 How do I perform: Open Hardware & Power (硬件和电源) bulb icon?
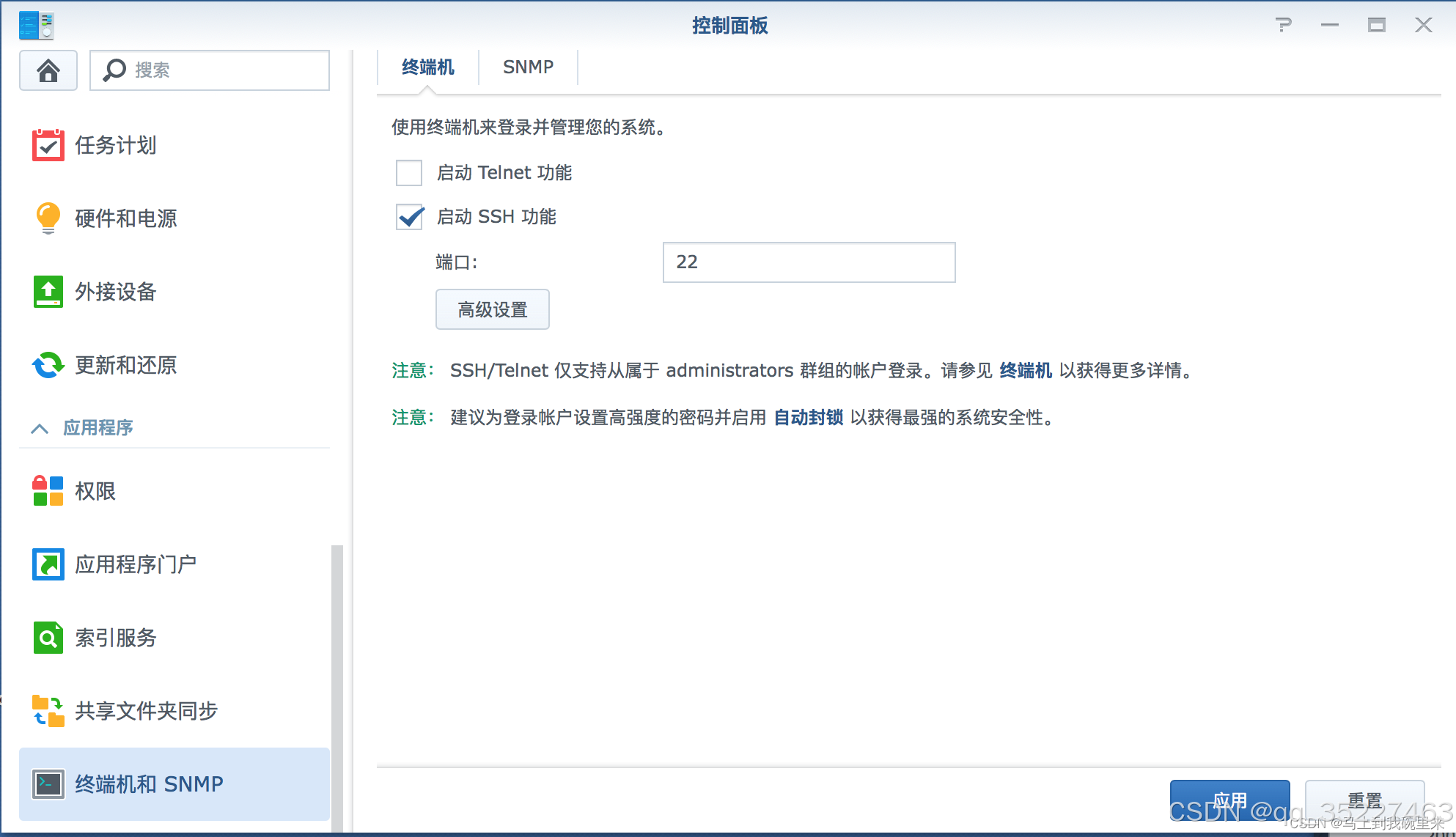coord(48,218)
